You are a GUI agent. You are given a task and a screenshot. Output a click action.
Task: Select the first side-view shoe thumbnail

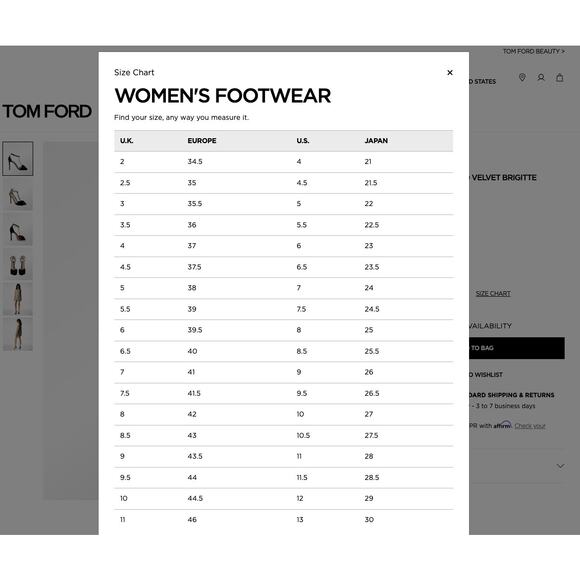point(18,158)
